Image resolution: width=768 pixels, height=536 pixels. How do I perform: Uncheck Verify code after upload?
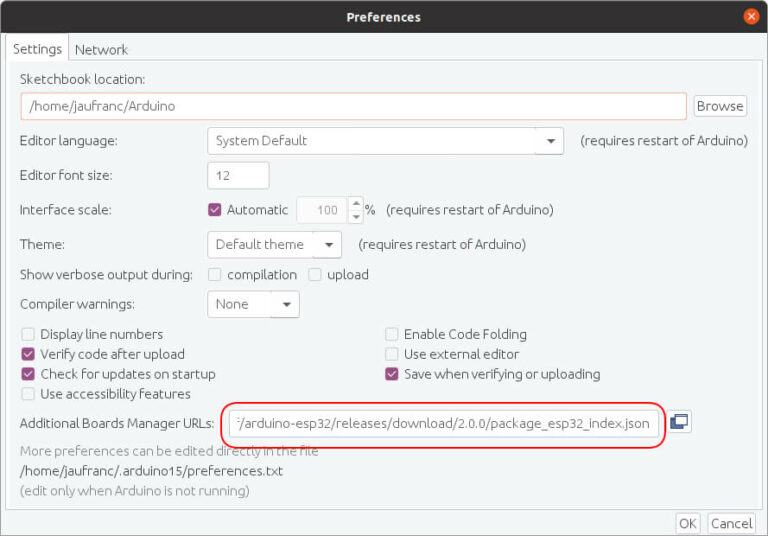coord(28,354)
